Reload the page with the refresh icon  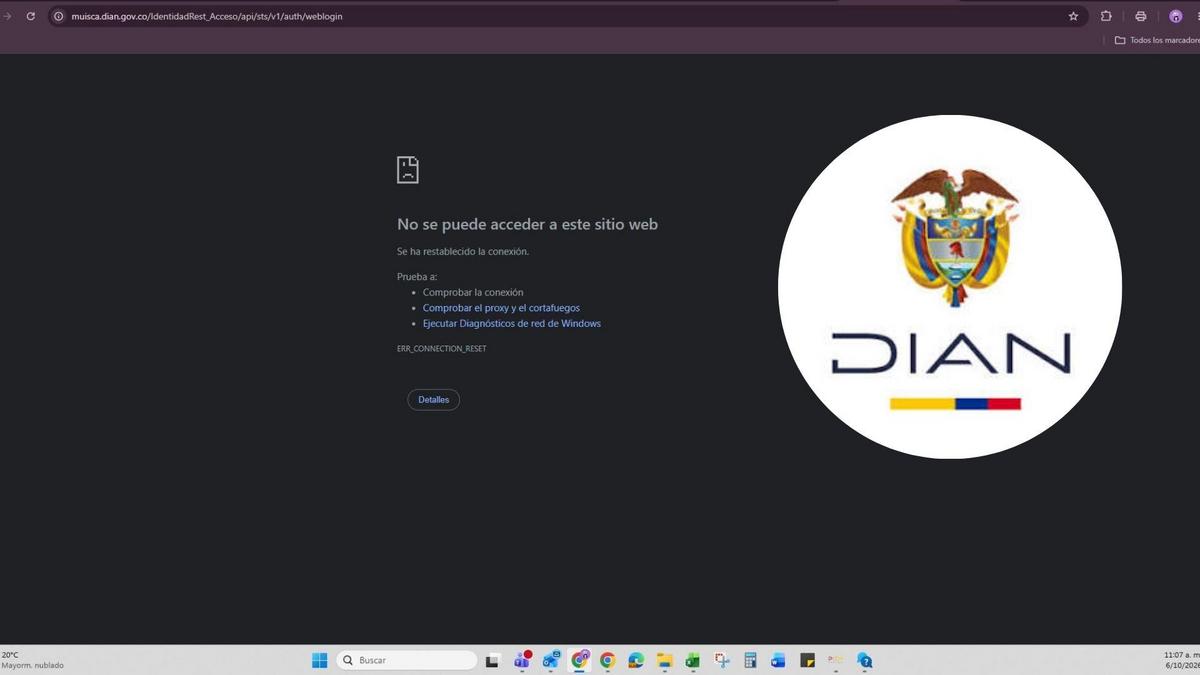31,16
